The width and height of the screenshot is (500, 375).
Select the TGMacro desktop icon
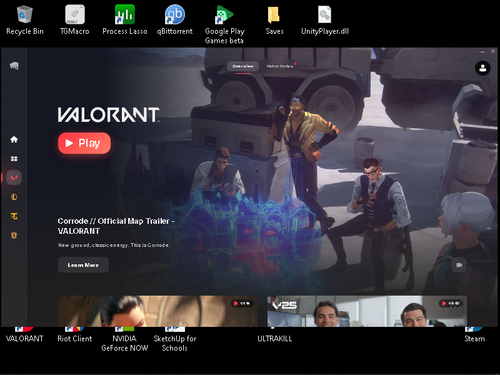(x=75, y=20)
